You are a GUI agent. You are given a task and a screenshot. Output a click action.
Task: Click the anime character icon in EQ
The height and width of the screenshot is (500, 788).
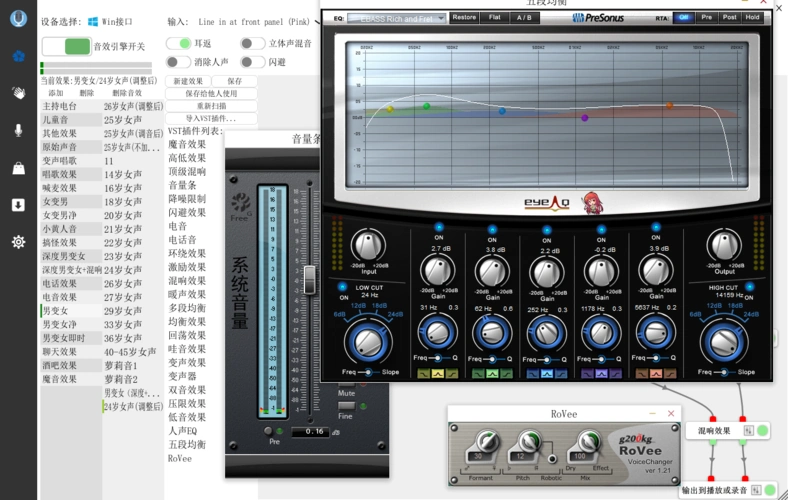pyautogui.click(x=591, y=202)
